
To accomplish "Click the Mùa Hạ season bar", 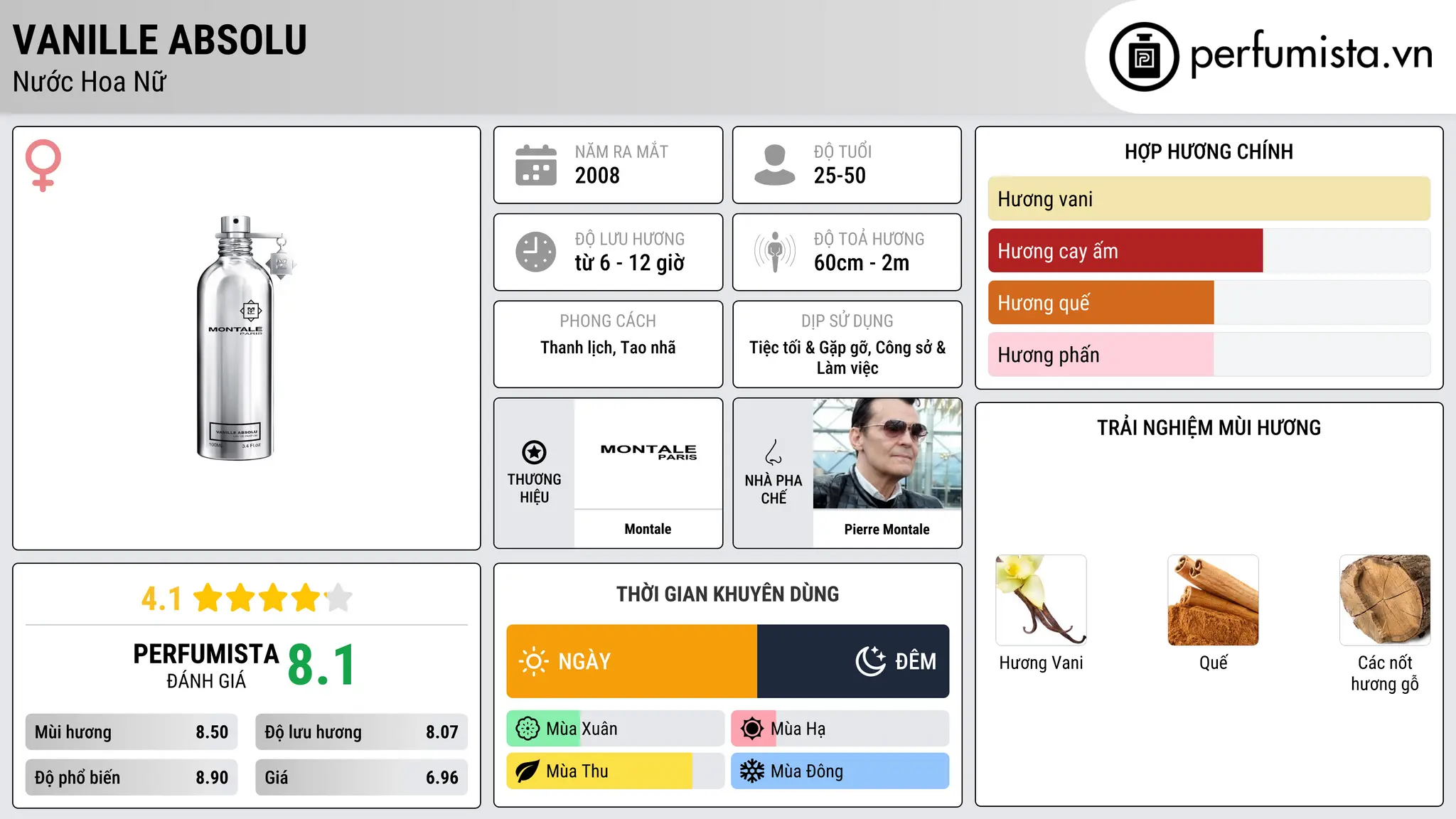I will pos(840,729).
